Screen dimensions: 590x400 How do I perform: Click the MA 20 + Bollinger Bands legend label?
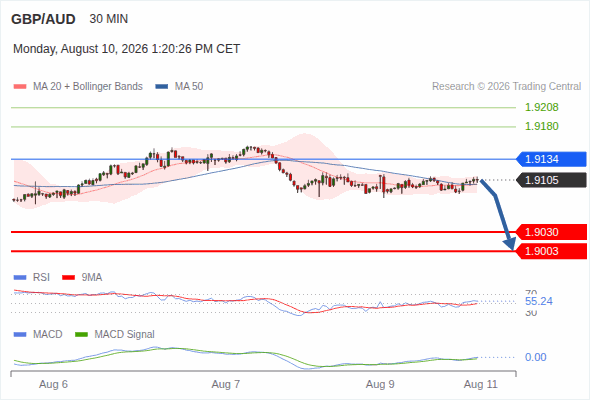tap(88, 87)
